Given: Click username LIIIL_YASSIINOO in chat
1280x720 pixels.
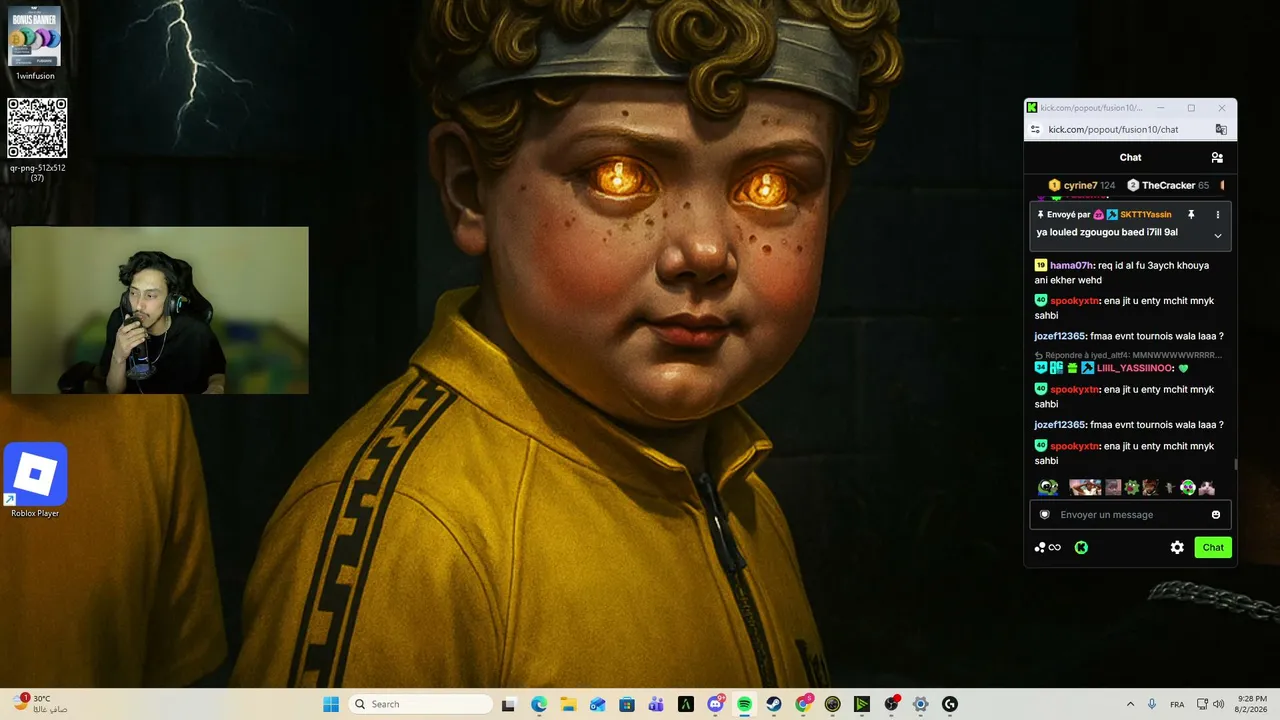Looking at the screenshot, I should pyautogui.click(x=1135, y=368).
